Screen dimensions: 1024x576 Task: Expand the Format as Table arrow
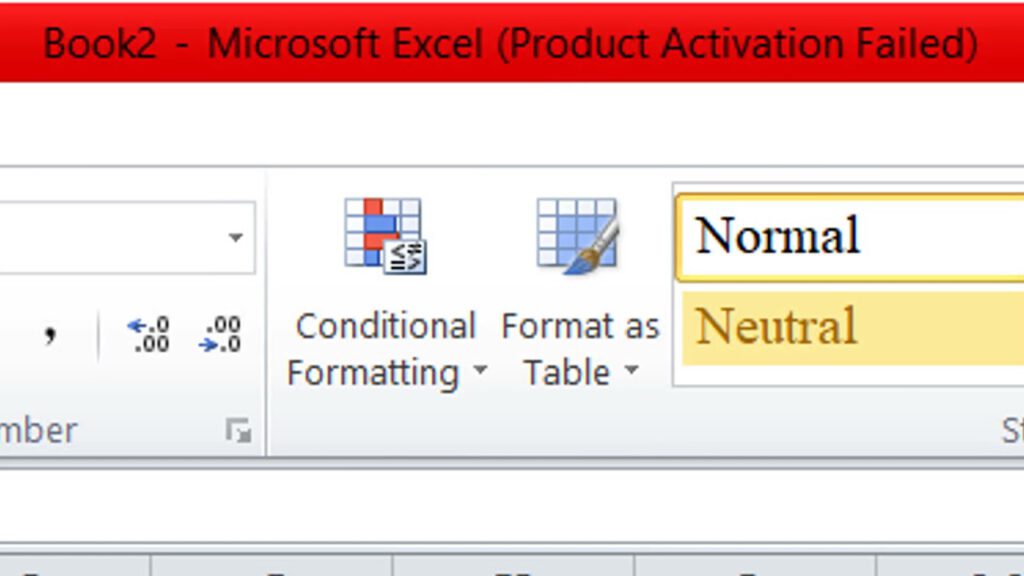631,373
